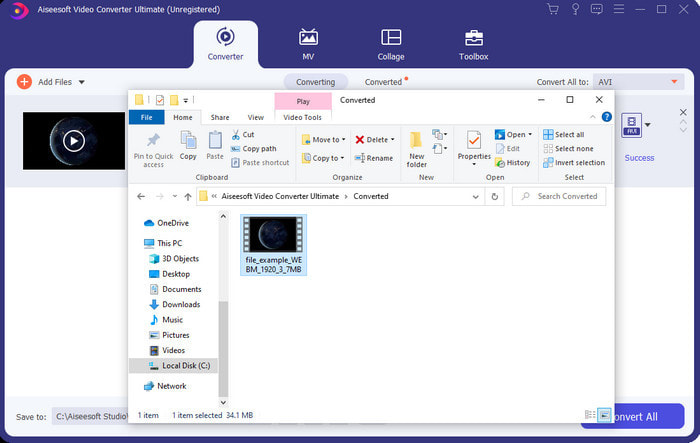This screenshot has height=443, width=700.
Task: Switch to the large thumbnails view icon
Action: 604,415
